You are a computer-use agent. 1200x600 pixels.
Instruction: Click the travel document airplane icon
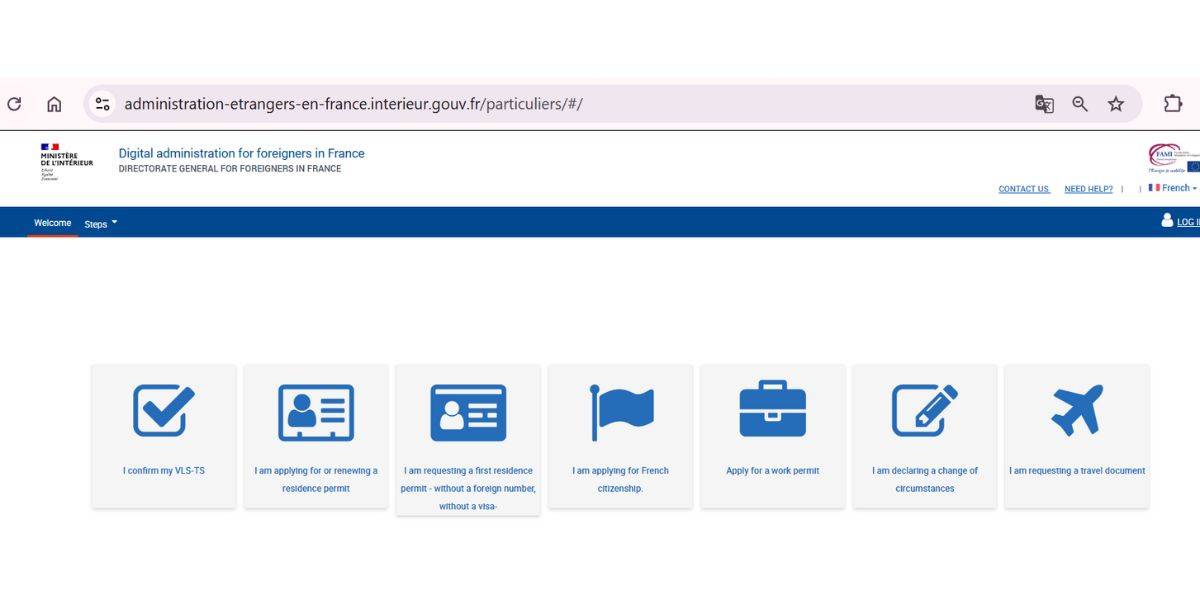tap(1077, 410)
